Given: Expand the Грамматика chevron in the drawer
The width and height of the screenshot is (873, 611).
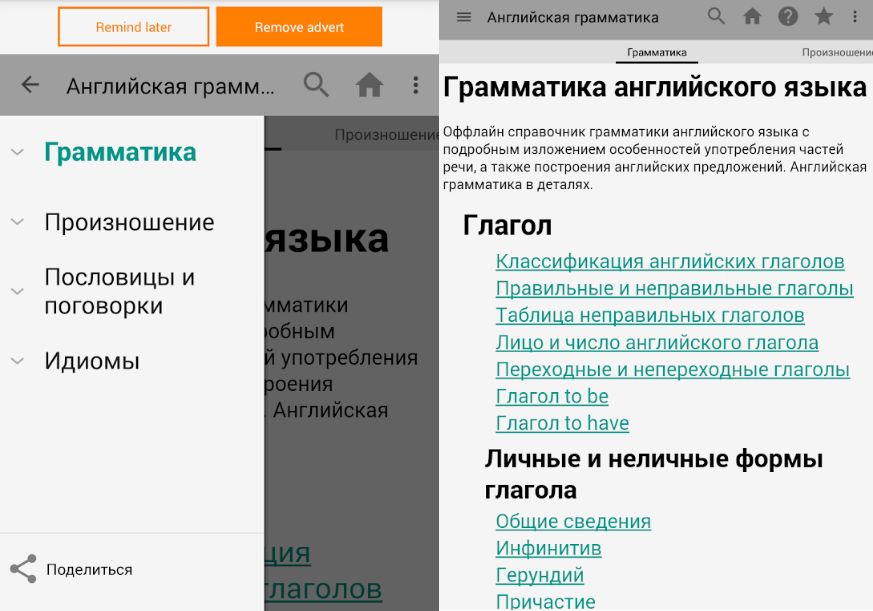Looking at the screenshot, I should 17,152.
